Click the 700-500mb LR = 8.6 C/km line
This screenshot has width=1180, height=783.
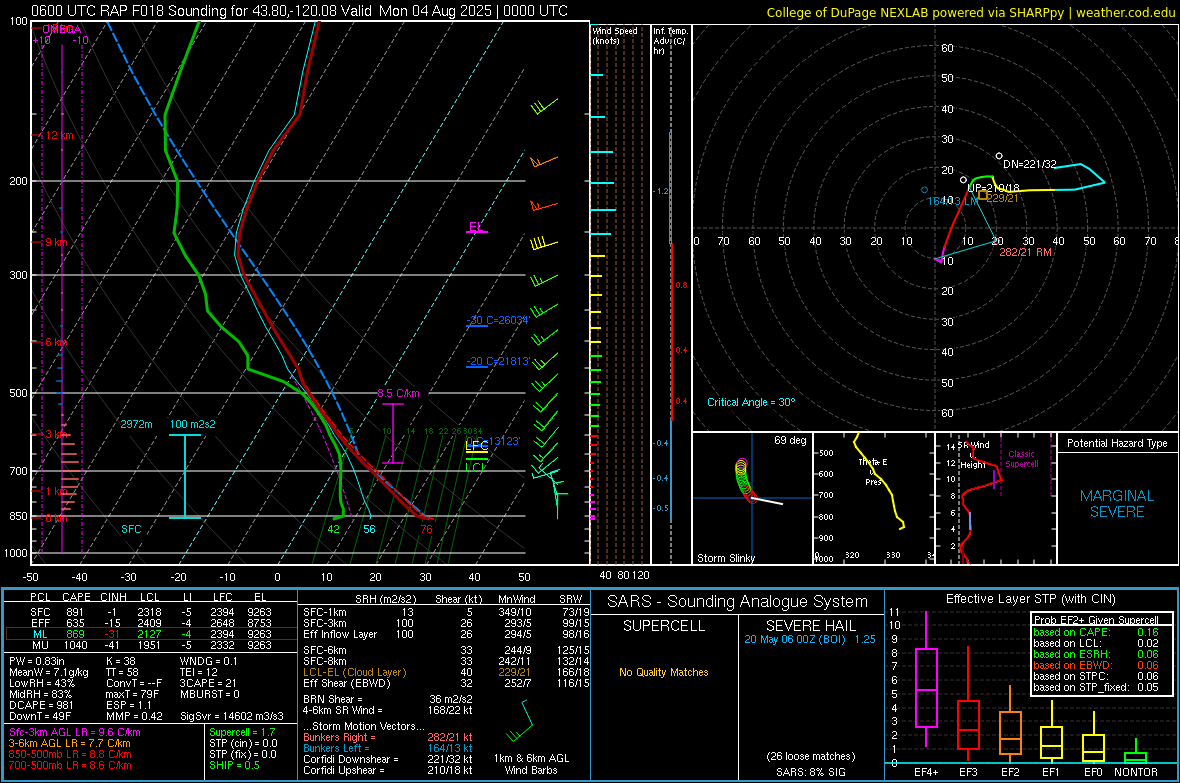click(x=70, y=765)
